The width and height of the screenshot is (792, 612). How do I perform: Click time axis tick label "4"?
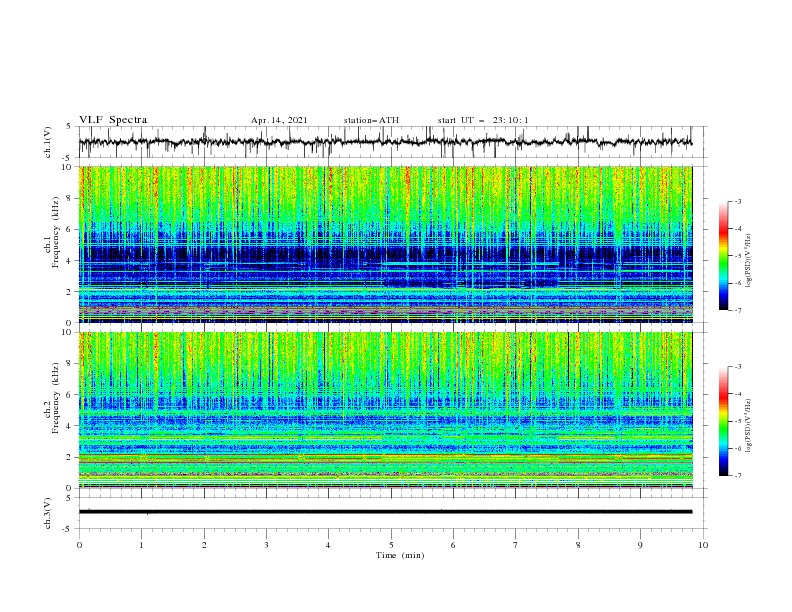(x=328, y=545)
